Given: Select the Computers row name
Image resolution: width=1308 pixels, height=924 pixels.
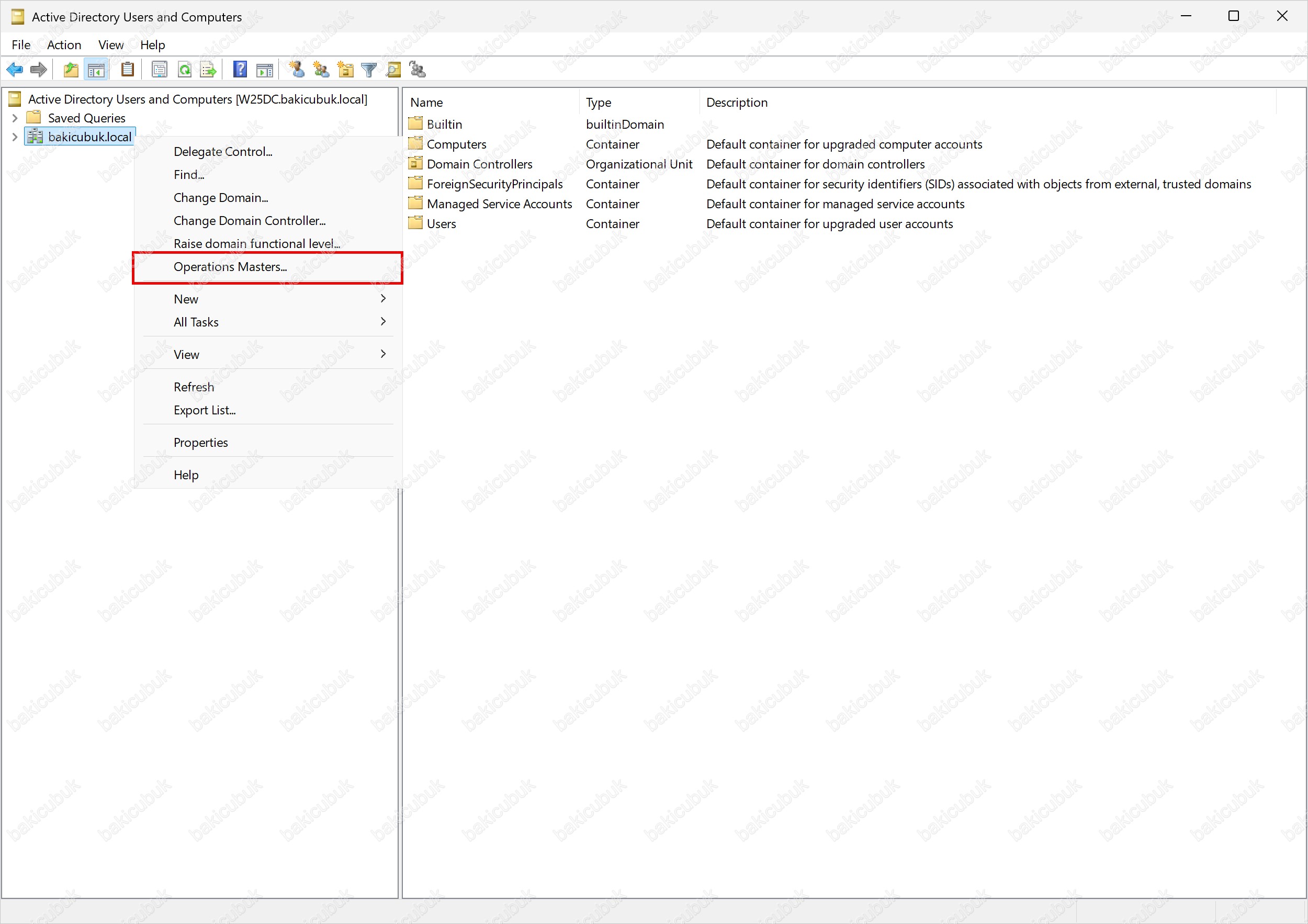Looking at the screenshot, I should [456, 144].
